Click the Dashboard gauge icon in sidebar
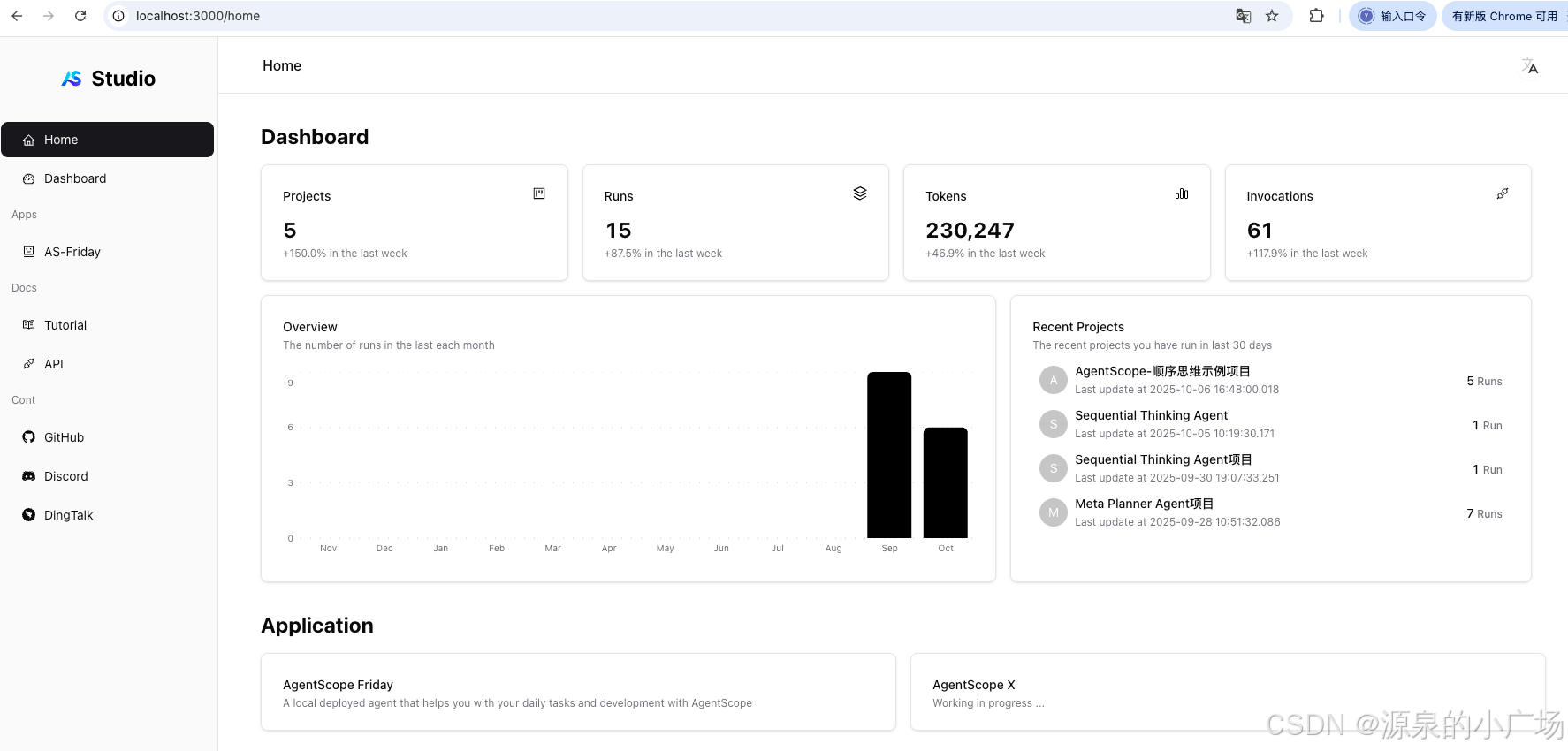 (29, 178)
